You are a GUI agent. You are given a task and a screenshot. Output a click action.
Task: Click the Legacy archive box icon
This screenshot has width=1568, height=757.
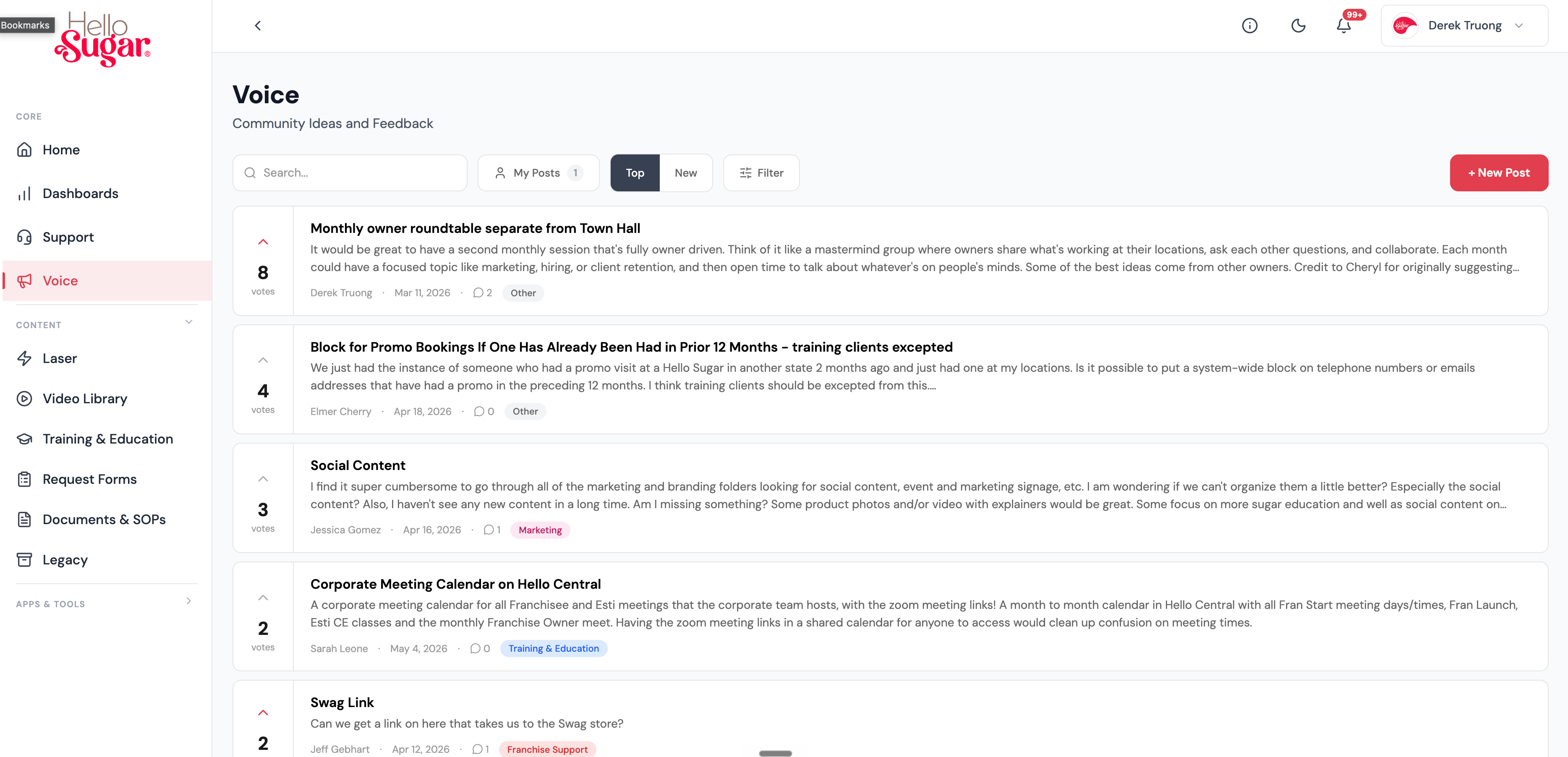point(24,560)
